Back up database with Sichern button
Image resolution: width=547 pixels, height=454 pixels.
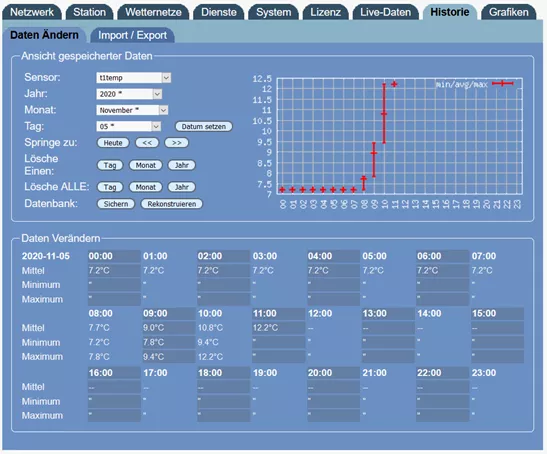click(115, 204)
